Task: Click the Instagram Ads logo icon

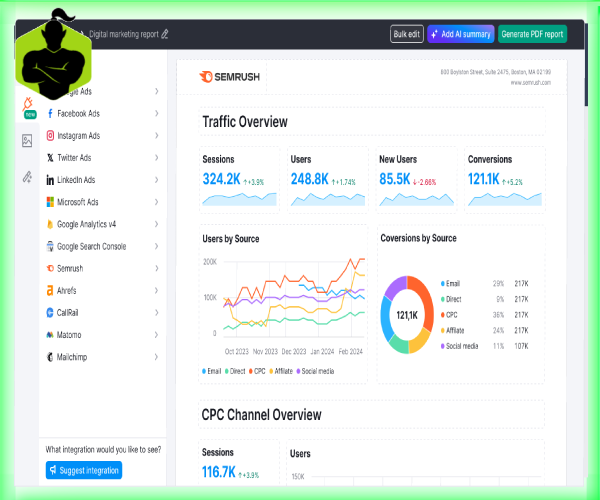Action: click(x=50, y=135)
